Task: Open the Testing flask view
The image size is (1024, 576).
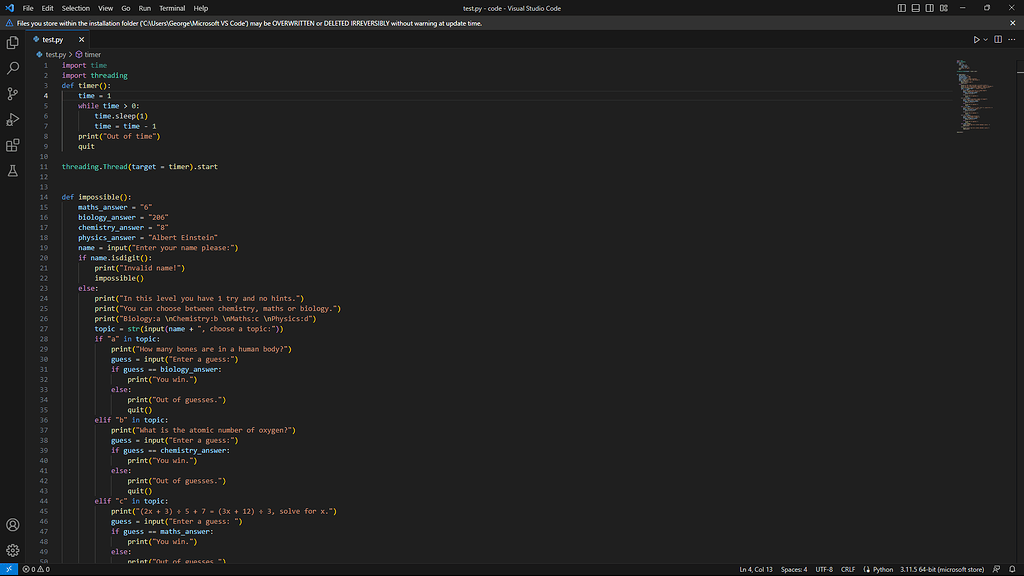Action: [x=12, y=171]
